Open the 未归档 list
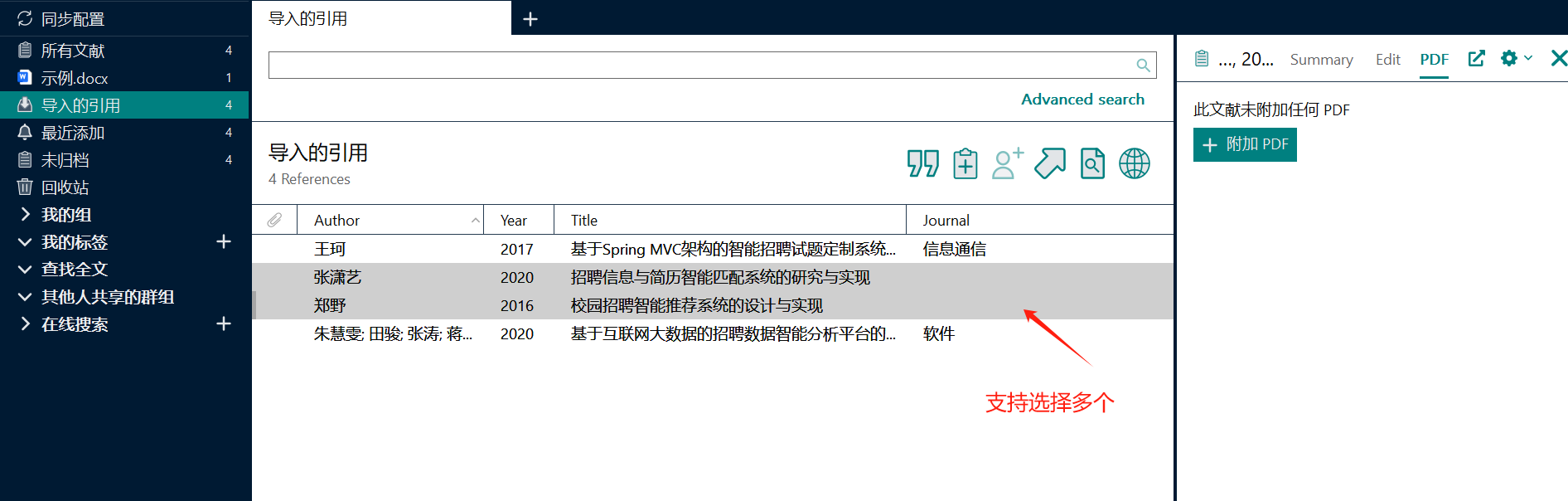 pyautogui.click(x=125, y=160)
